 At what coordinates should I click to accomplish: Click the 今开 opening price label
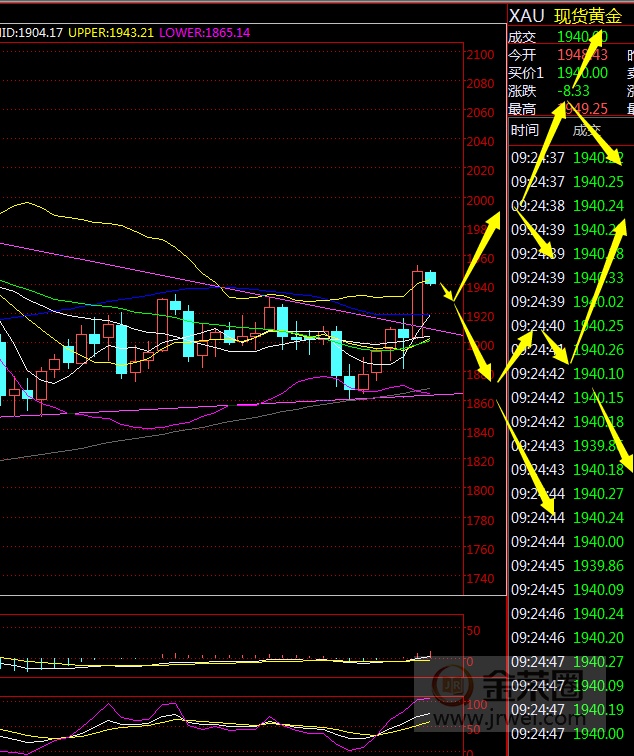pyautogui.click(x=522, y=55)
